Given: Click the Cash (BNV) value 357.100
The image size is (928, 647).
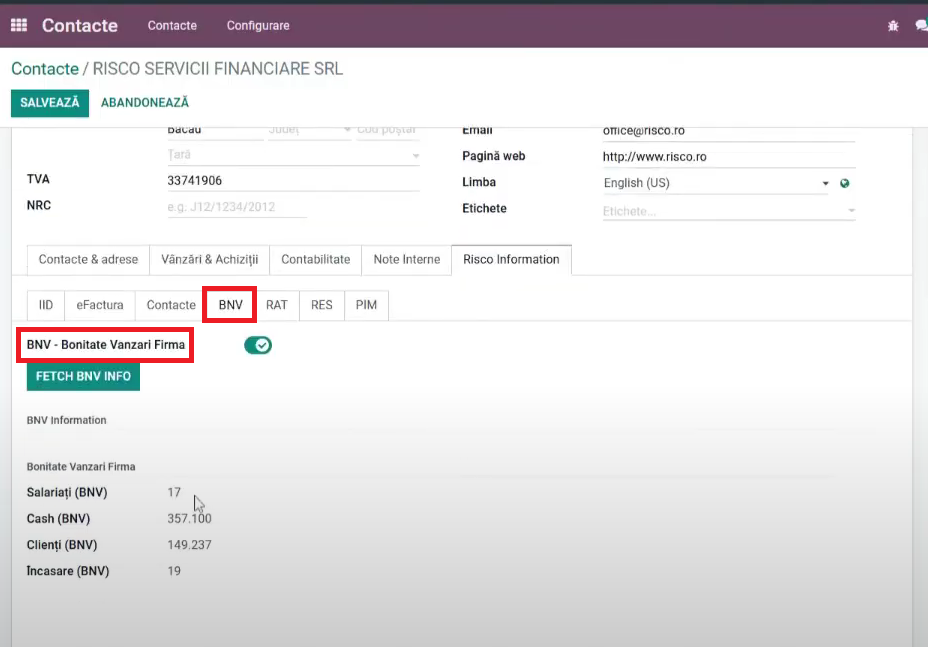Looking at the screenshot, I should (x=189, y=519).
